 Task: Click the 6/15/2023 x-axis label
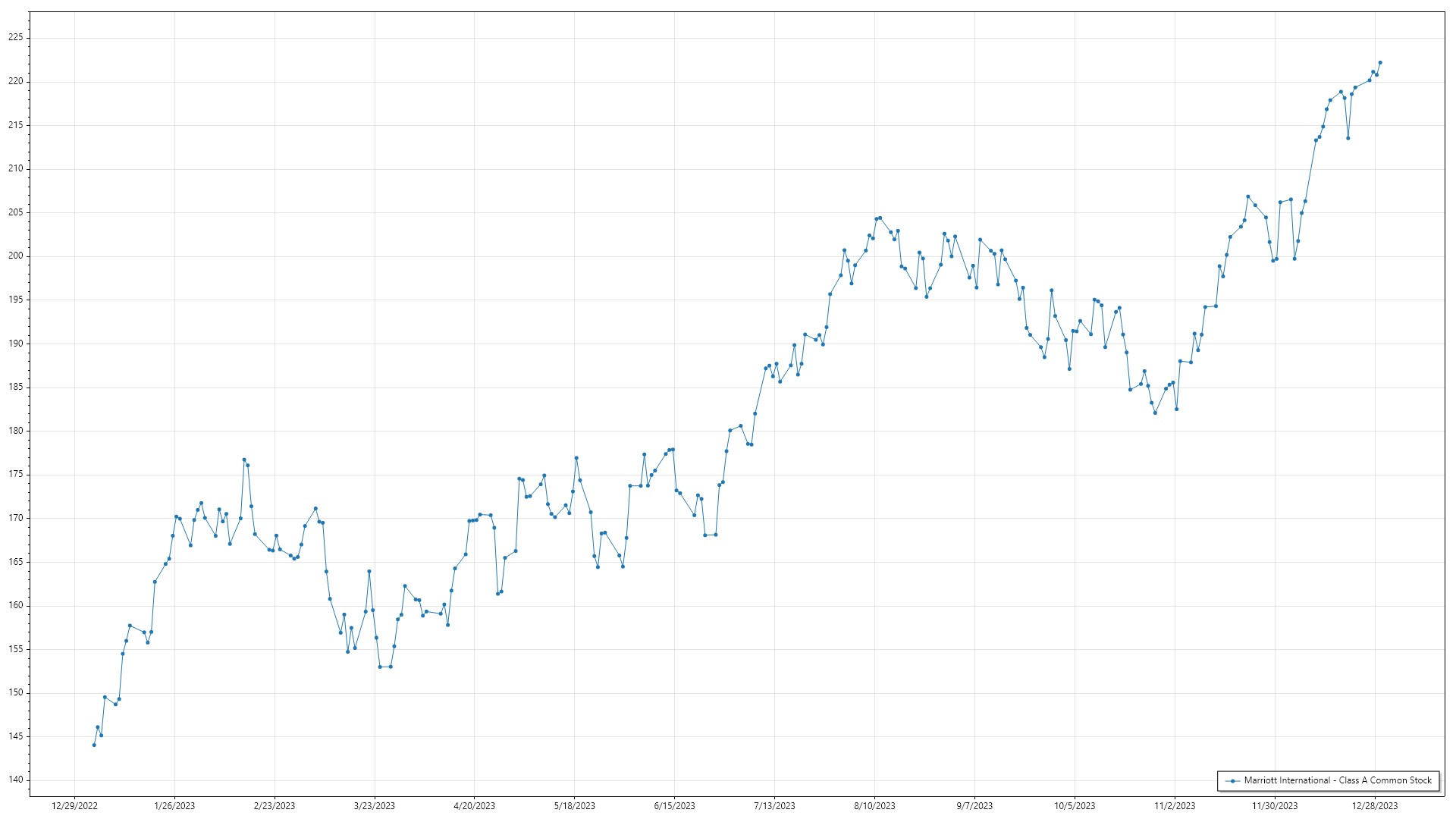pos(674,806)
